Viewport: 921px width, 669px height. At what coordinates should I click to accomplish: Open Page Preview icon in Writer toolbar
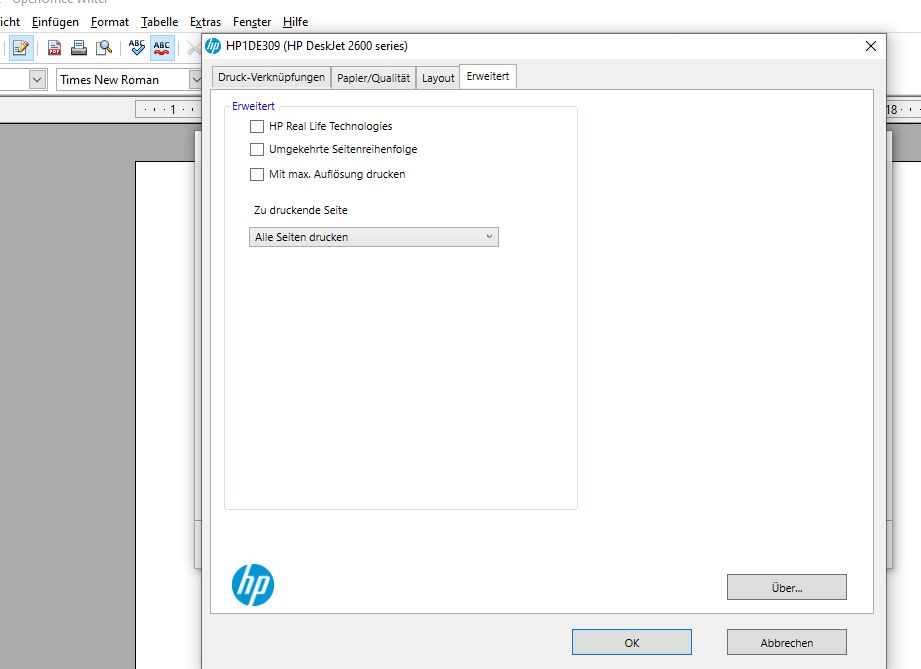104,48
